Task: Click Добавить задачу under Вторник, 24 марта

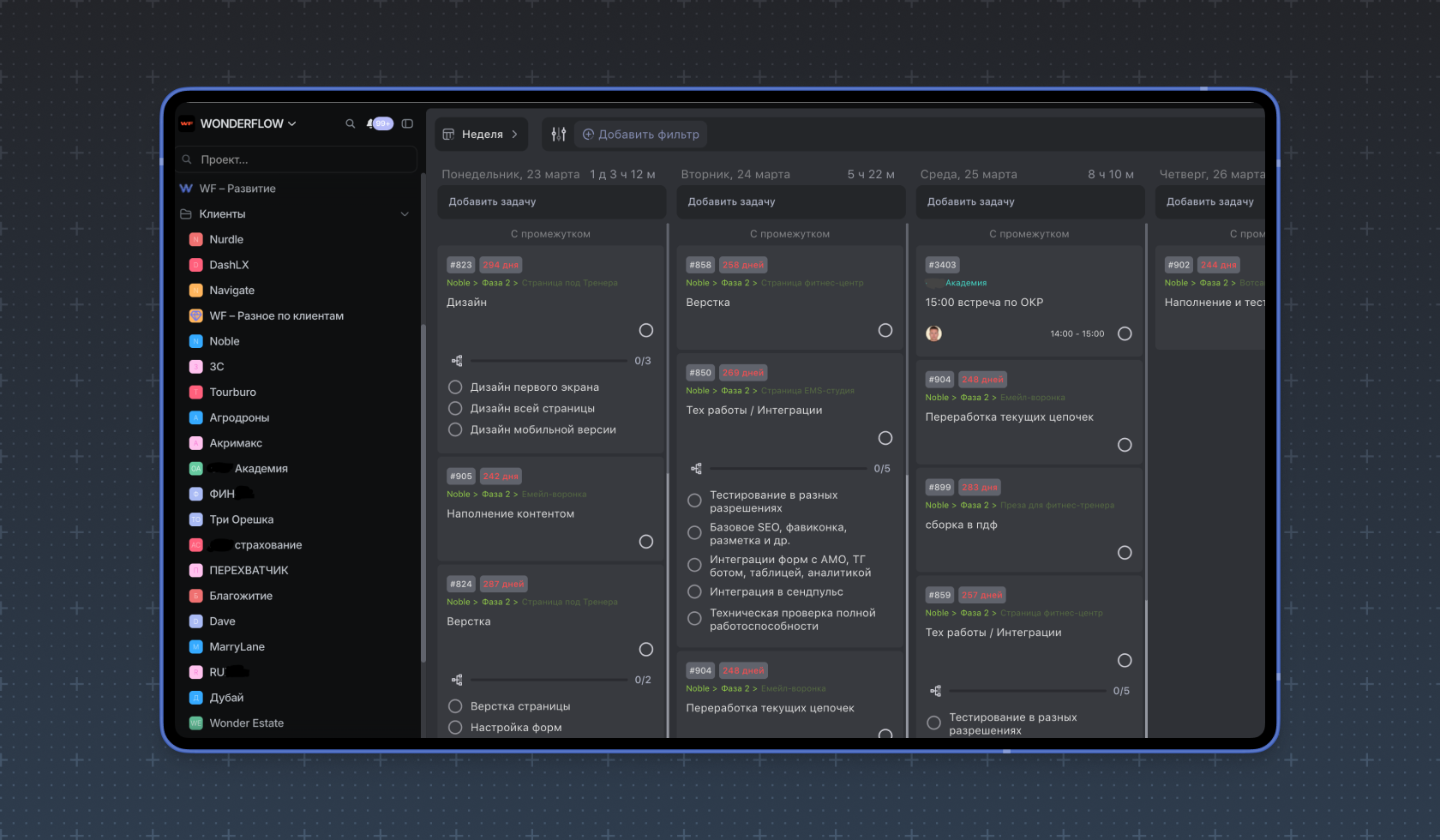Action: coord(731,201)
